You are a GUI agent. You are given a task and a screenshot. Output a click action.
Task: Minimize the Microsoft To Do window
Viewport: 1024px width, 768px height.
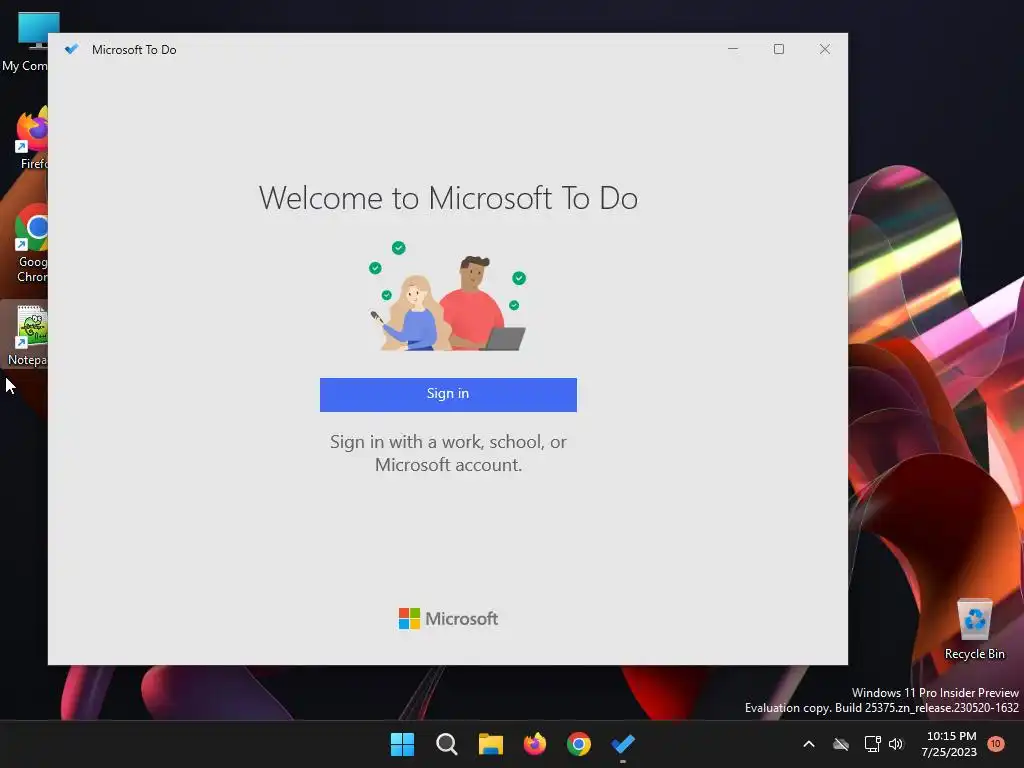point(733,49)
